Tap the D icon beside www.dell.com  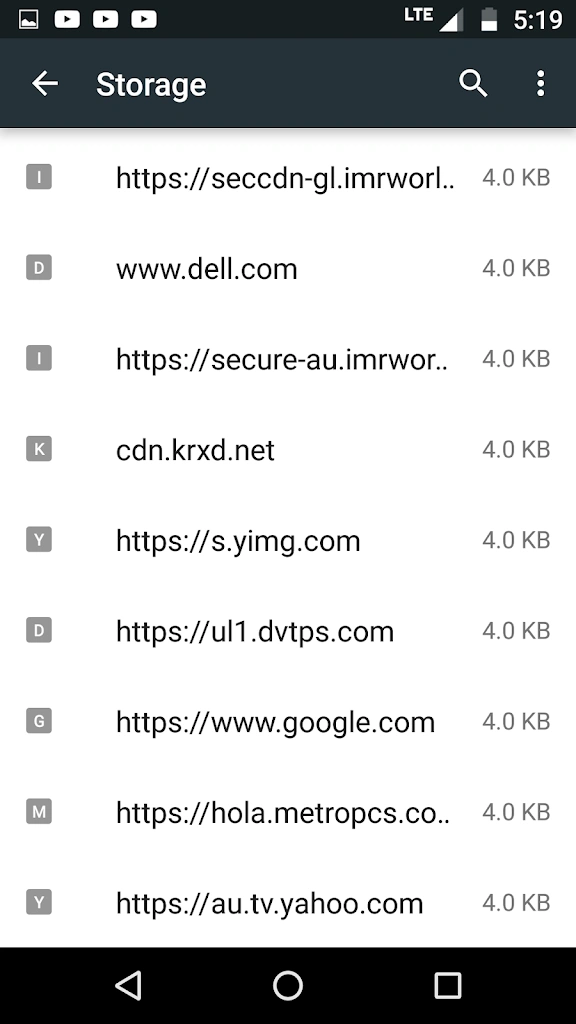tap(39, 268)
